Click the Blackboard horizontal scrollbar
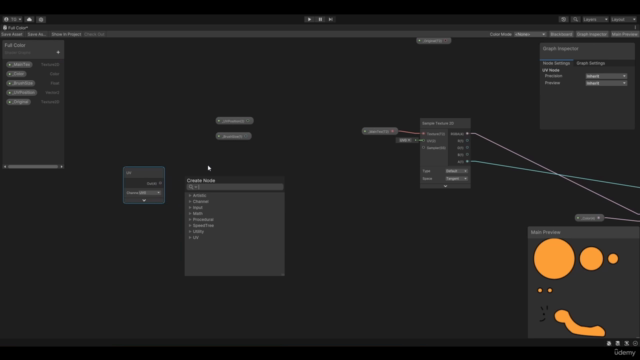 pyautogui.click(x=33, y=167)
